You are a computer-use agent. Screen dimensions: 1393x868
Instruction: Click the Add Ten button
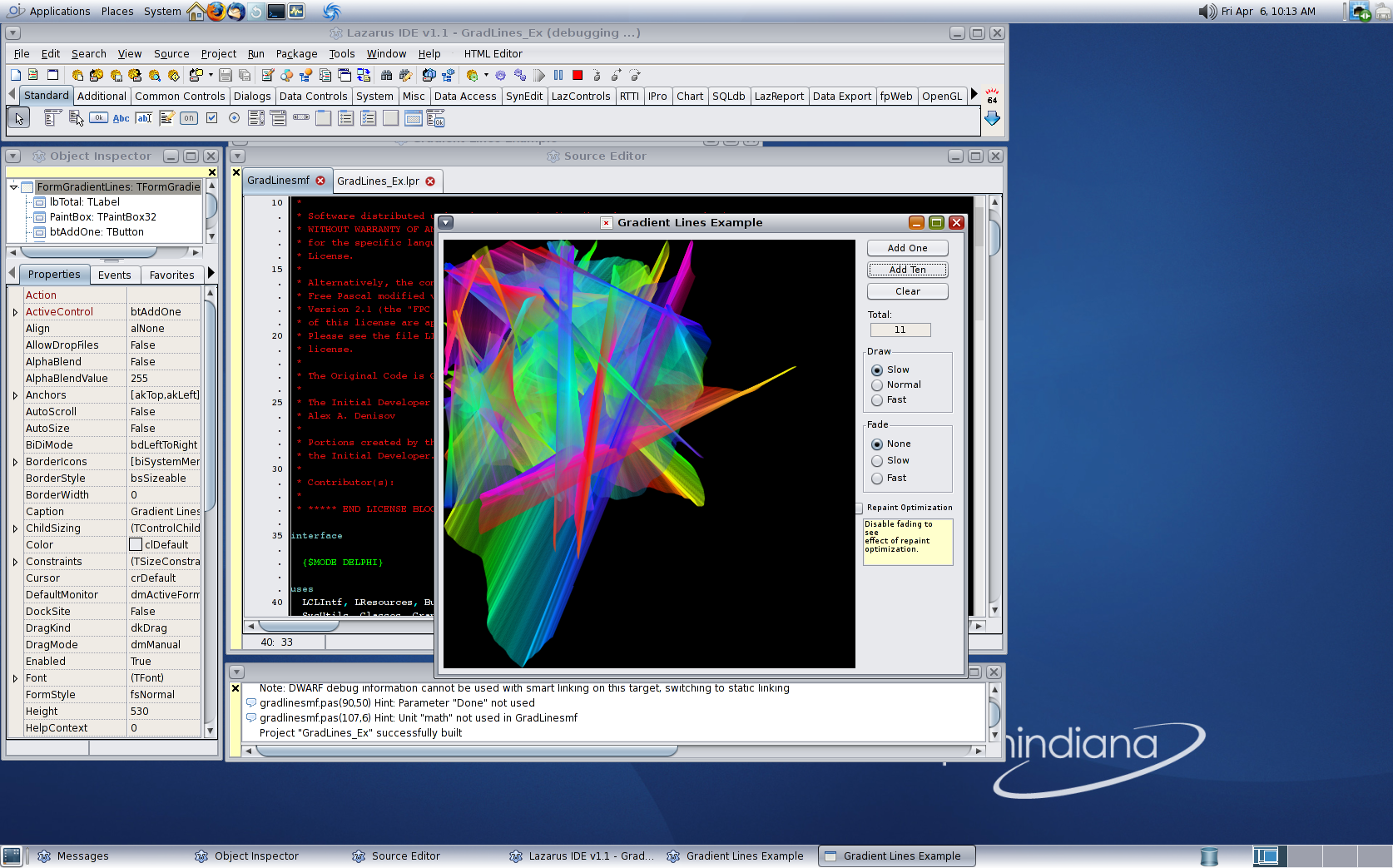(x=907, y=270)
